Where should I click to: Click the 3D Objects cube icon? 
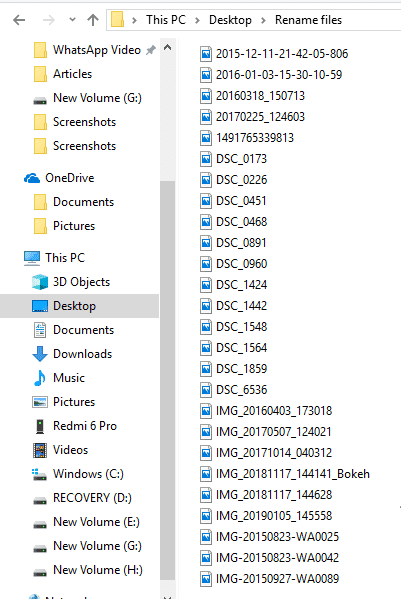(40, 282)
